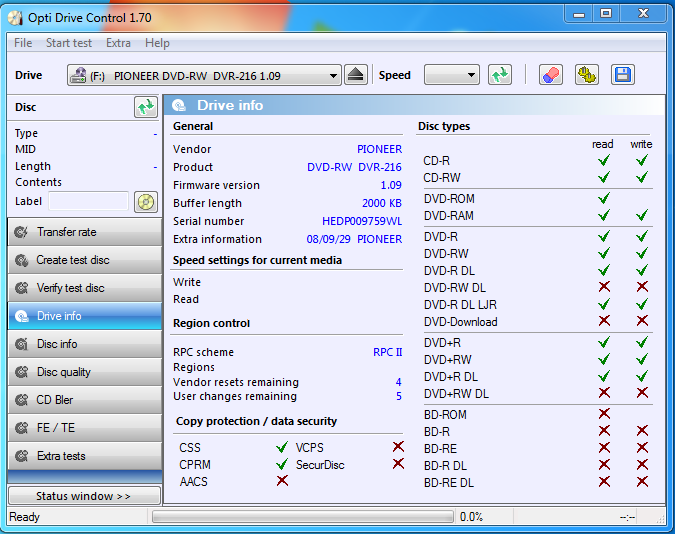Image resolution: width=675 pixels, height=534 pixels.
Task: Click the progress bar in status bar
Action: click(303, 517)
